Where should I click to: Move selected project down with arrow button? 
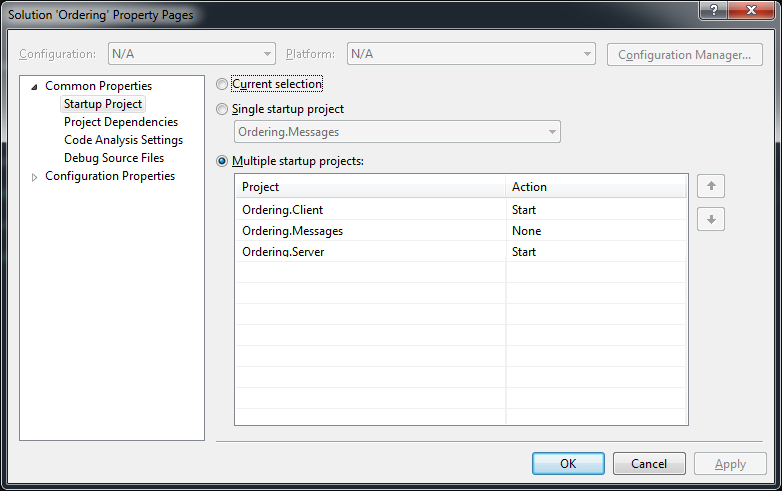coord(711,219)
